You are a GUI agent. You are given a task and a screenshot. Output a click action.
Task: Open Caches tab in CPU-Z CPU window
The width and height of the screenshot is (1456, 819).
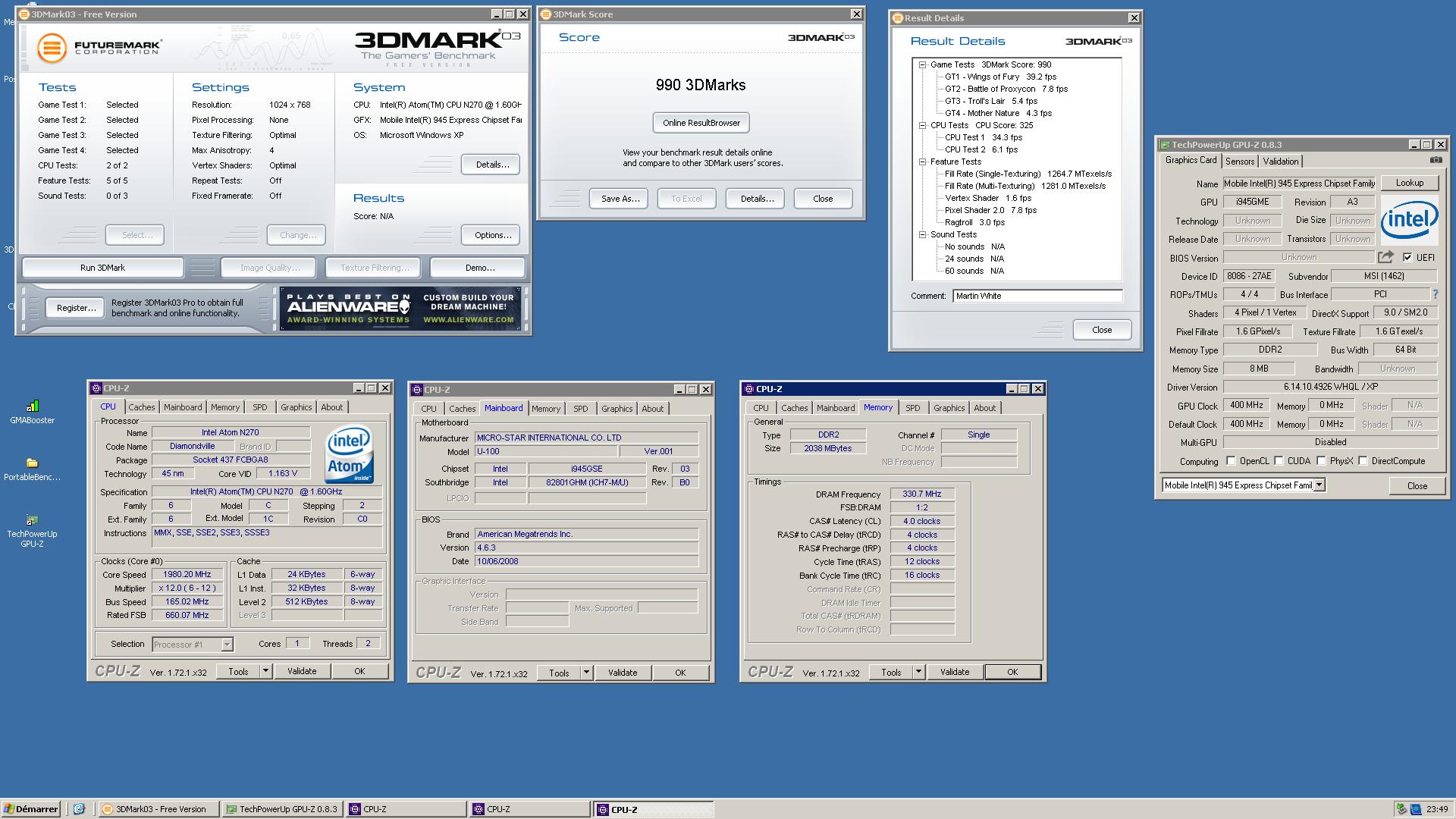pyautogui.click(x=141, y=407)
